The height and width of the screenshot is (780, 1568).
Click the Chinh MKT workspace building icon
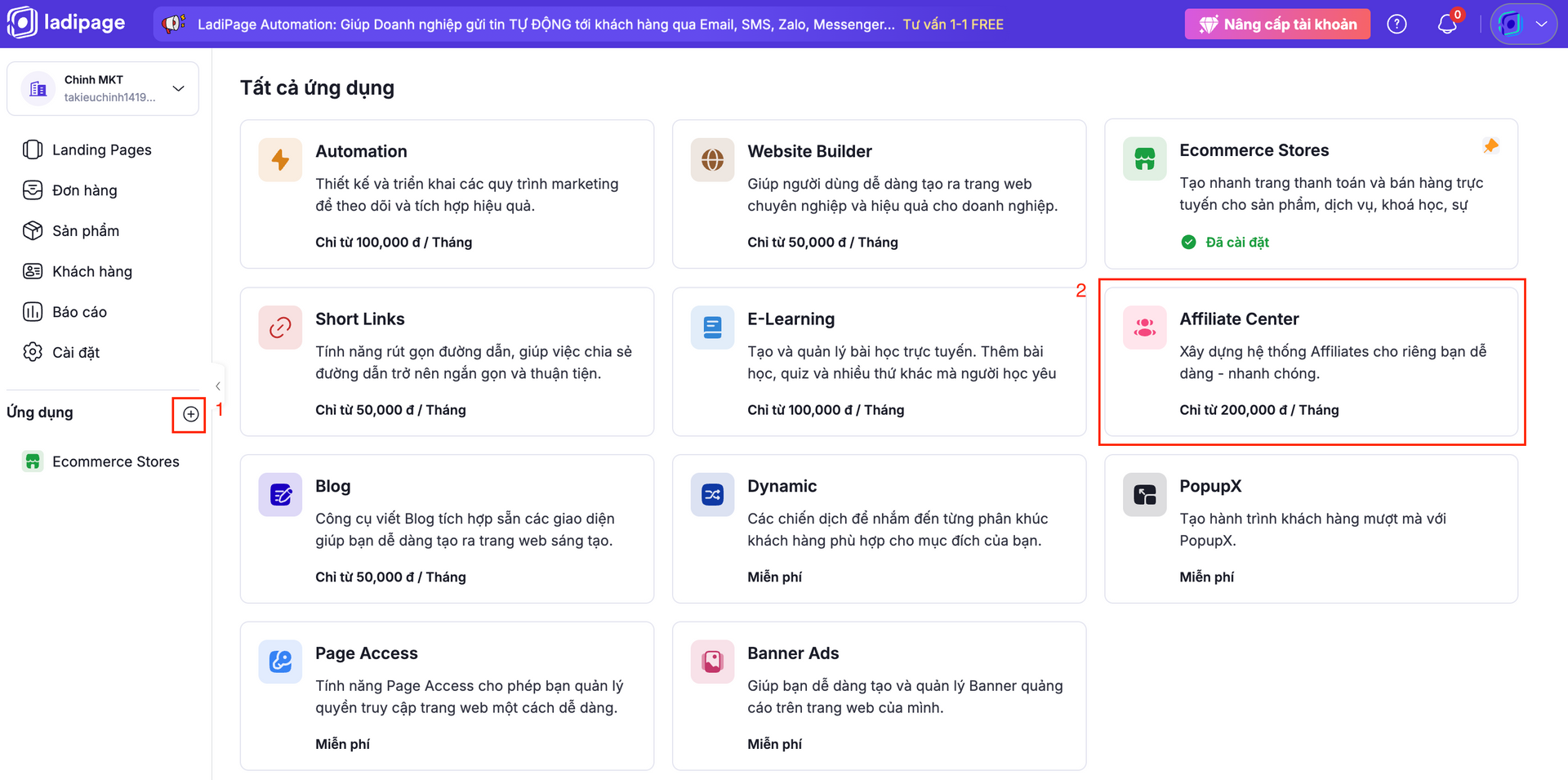(38, 89)
